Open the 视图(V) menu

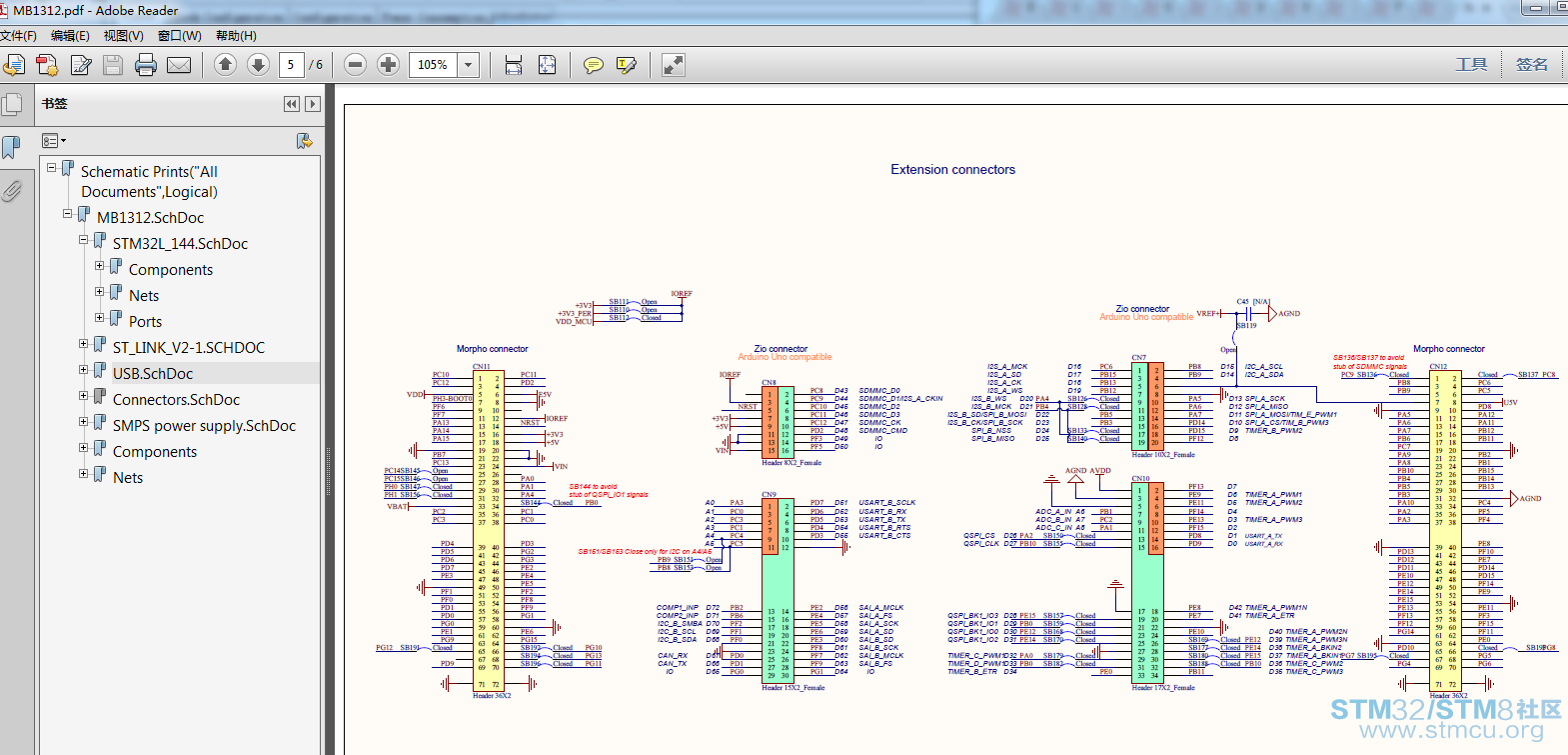(124, 36)
